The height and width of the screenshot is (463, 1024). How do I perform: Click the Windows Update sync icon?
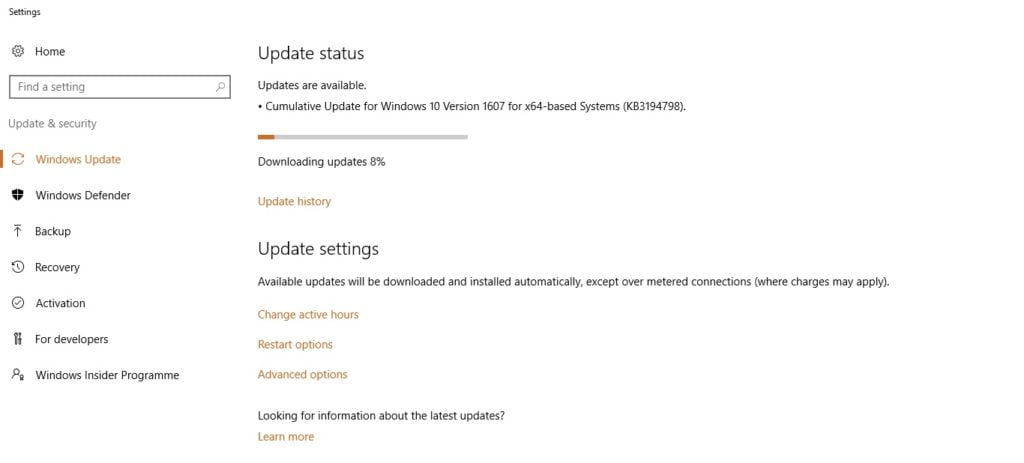pyautogui.click(x=17, y=159)
